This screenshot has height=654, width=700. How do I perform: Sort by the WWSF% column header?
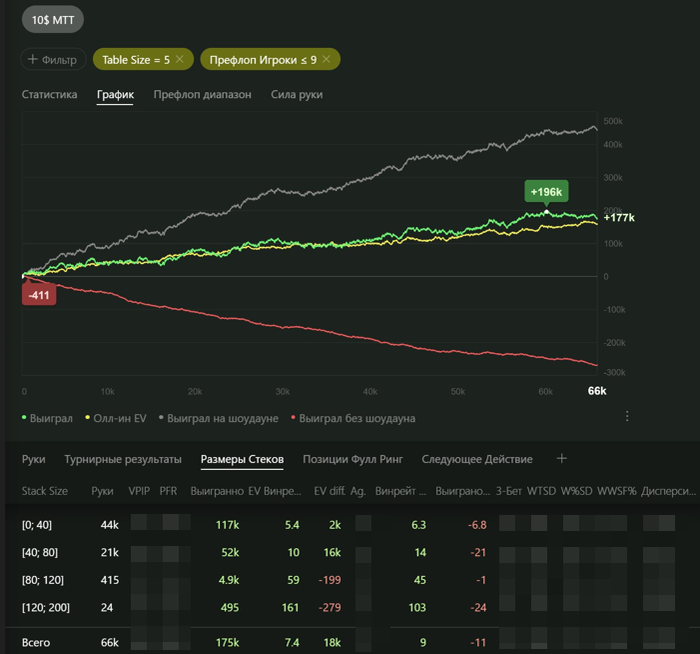(x=617, y=491)
